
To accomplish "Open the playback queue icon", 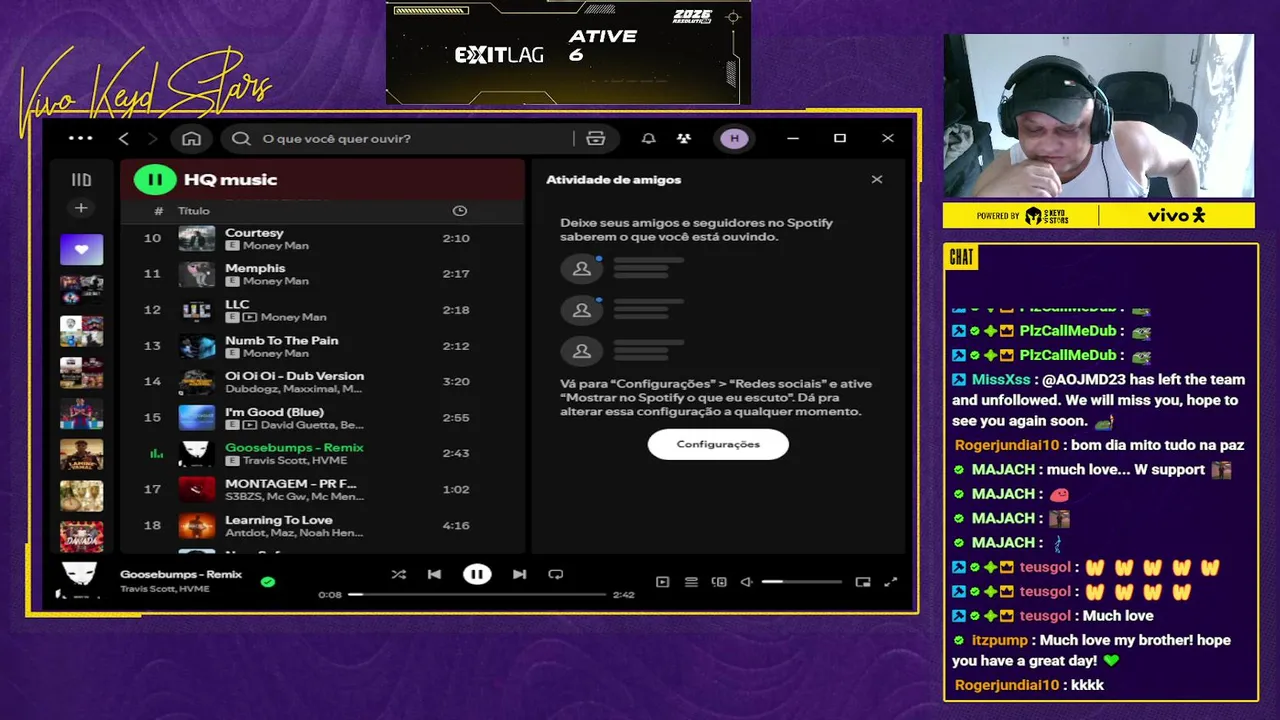I will pyautogui.click(x=691, y=582).
